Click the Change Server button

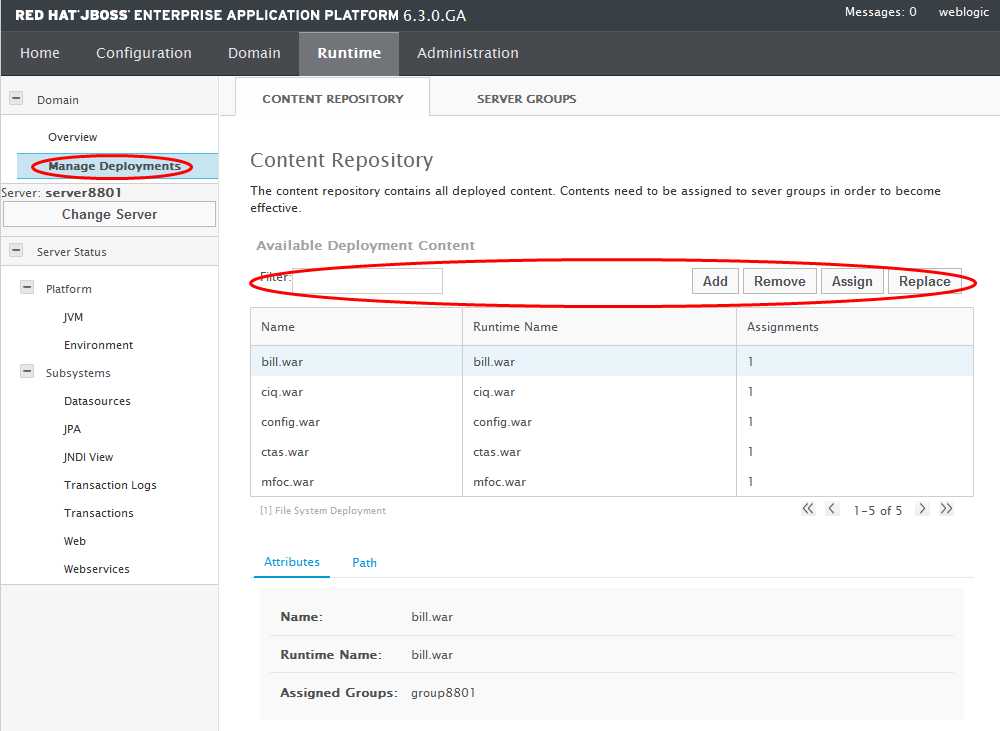coord(110,214)
